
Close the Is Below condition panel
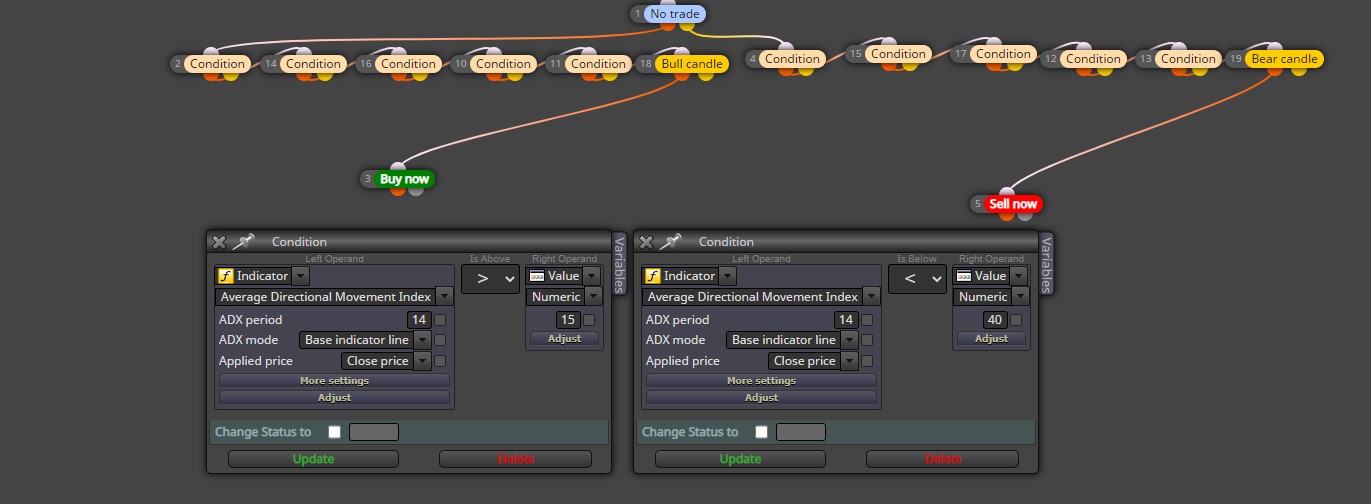(x=646, y=242)
